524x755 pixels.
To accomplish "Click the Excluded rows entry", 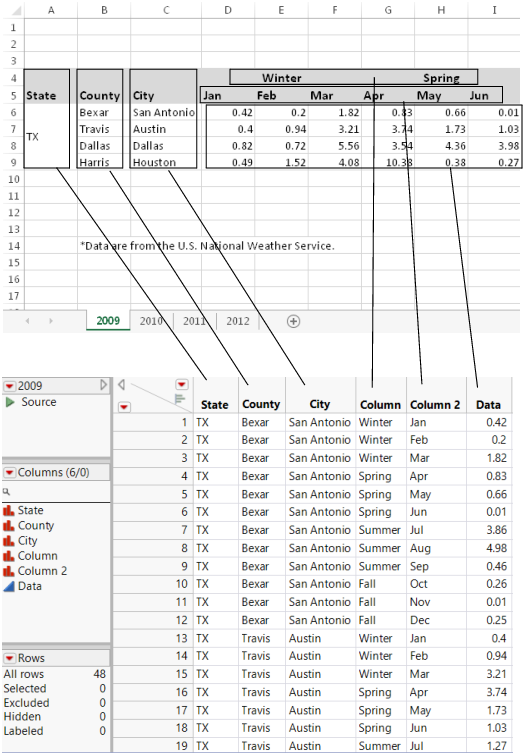I will (55, 703).
